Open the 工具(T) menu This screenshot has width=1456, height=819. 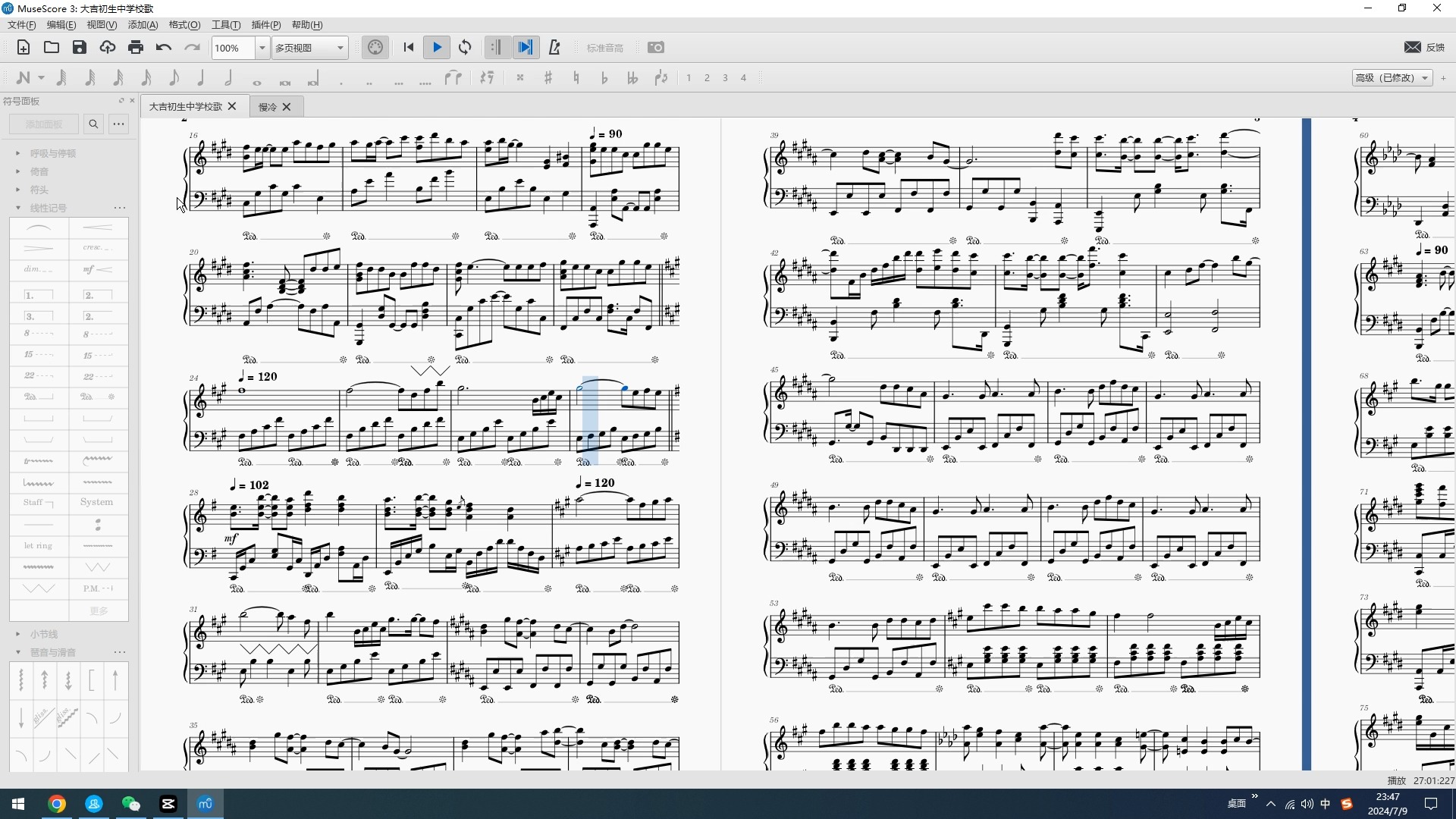point(225,25)
